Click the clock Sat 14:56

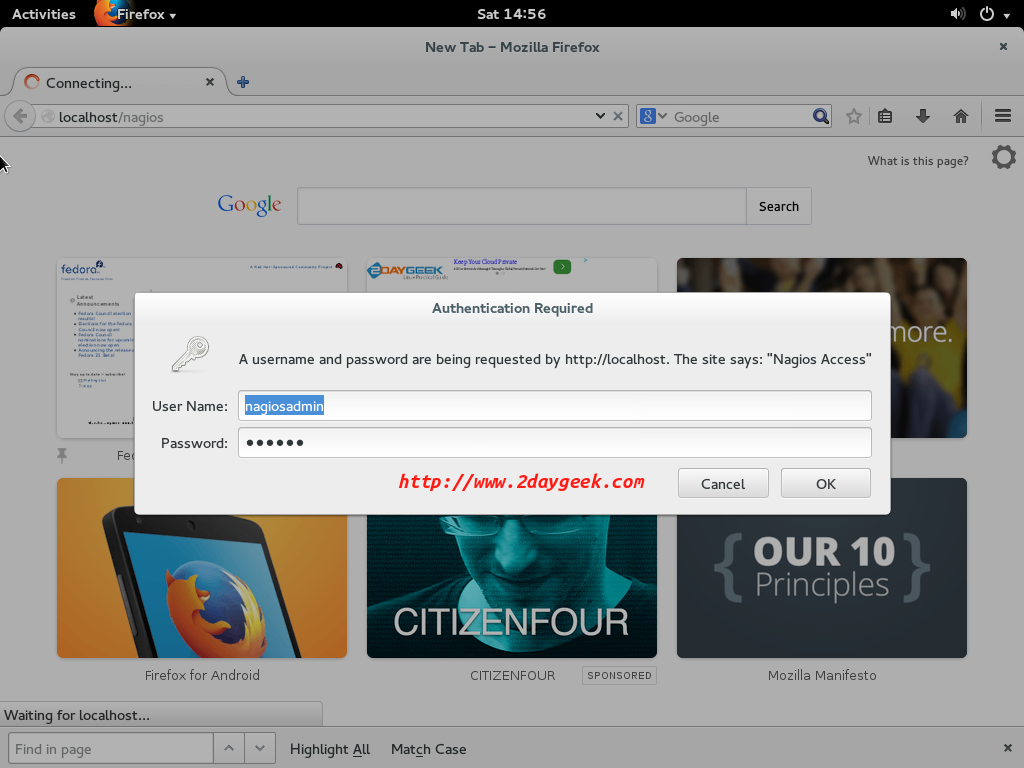511,14
